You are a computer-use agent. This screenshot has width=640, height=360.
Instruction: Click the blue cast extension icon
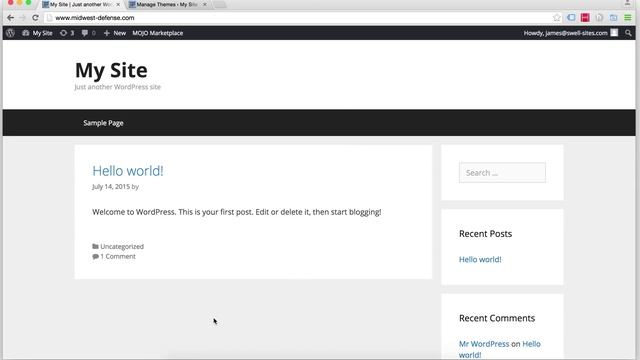point(571,18)
